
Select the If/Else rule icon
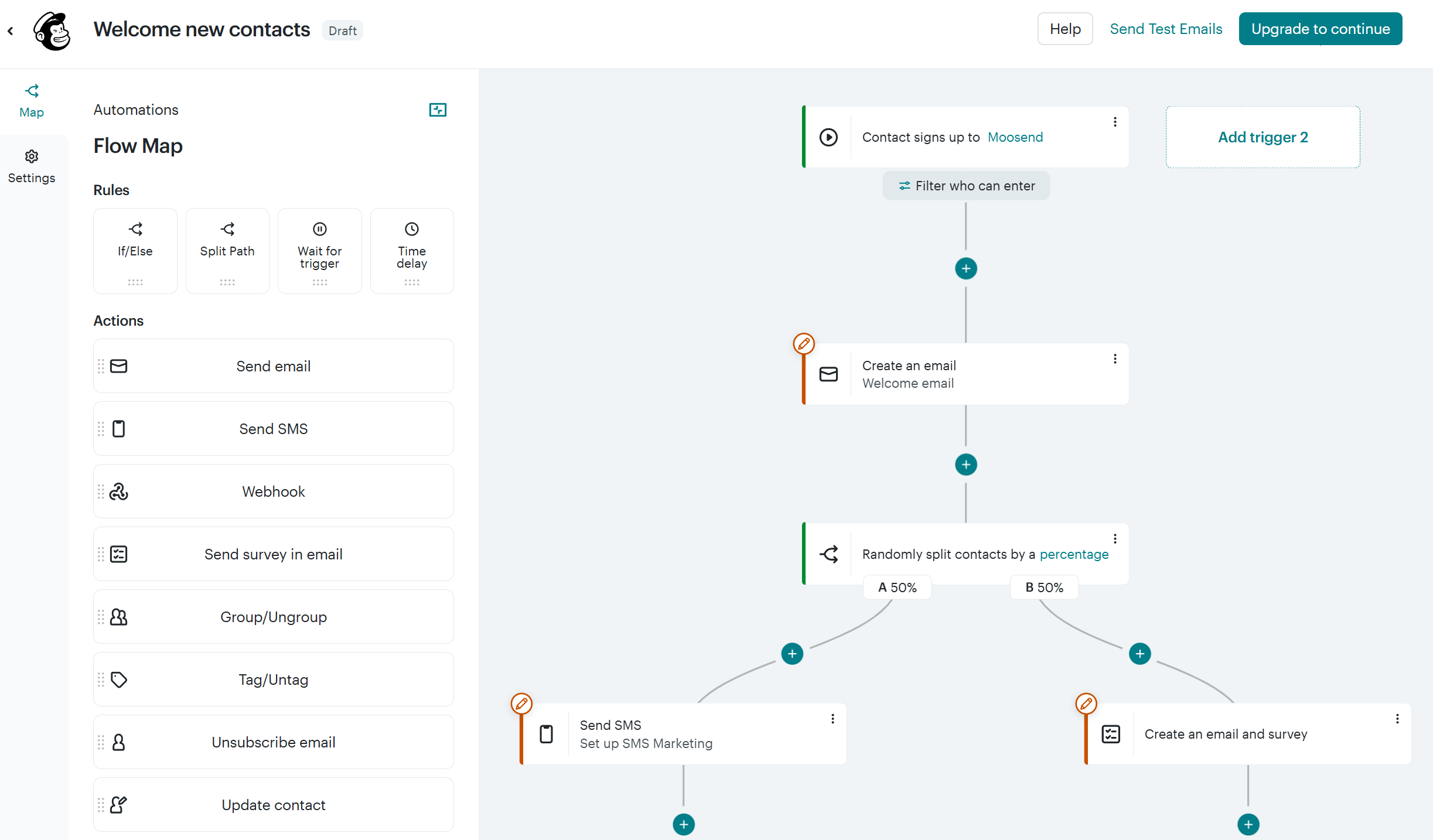pos(135,228)
